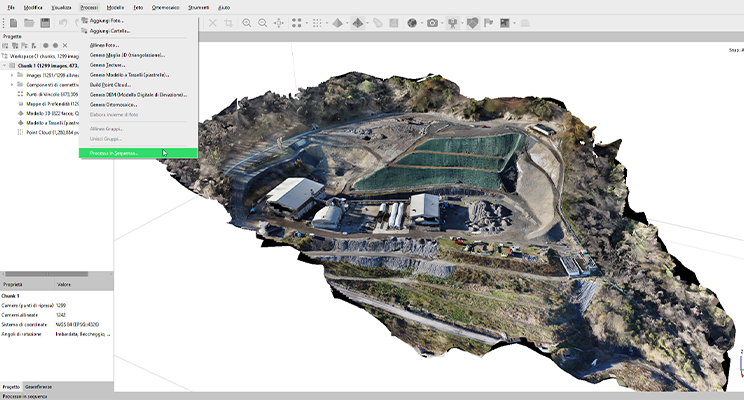Open dropdown arrow next to globe icon
The width and height of the screenshot is (744, 400).
tap(422, 23)
